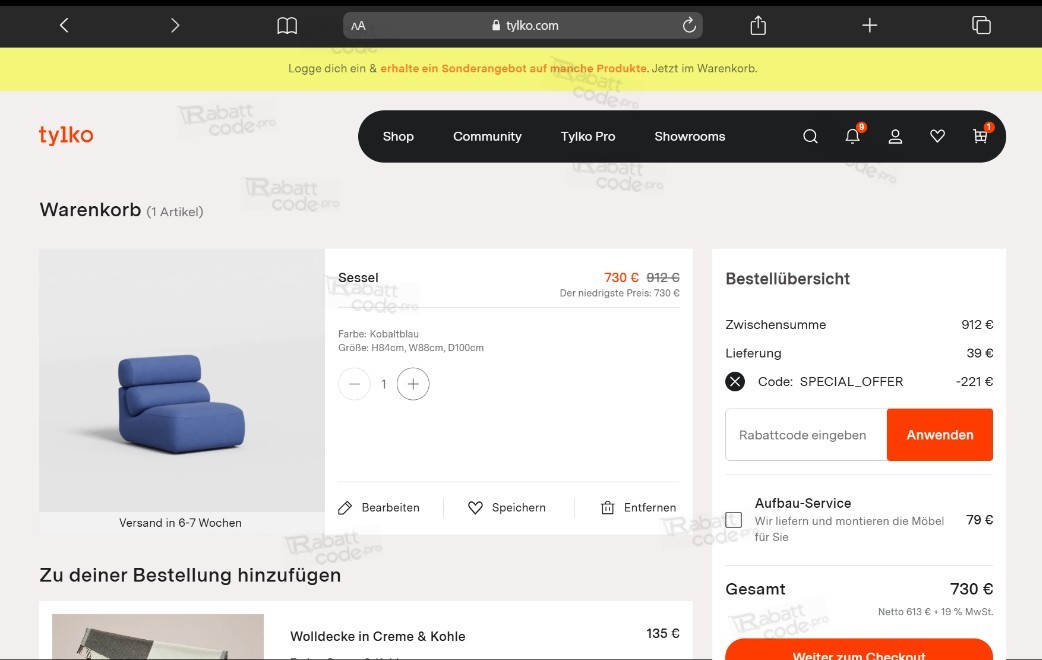The width and height of the screenshot is (1042, 660).
Task: Click the Anwenden button
Action: pyautogui.click(x=940, y=435)
